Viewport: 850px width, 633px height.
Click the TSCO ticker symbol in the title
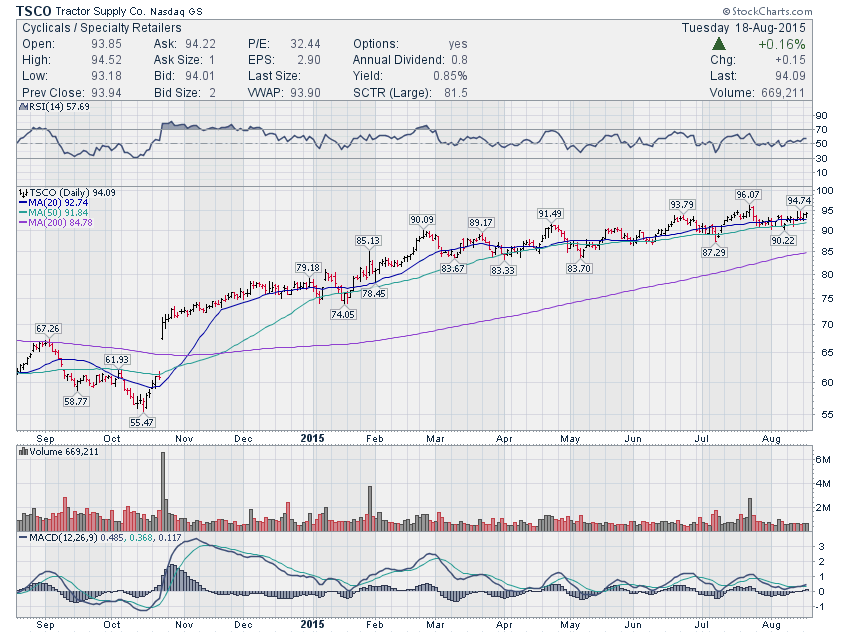point(34,11)
